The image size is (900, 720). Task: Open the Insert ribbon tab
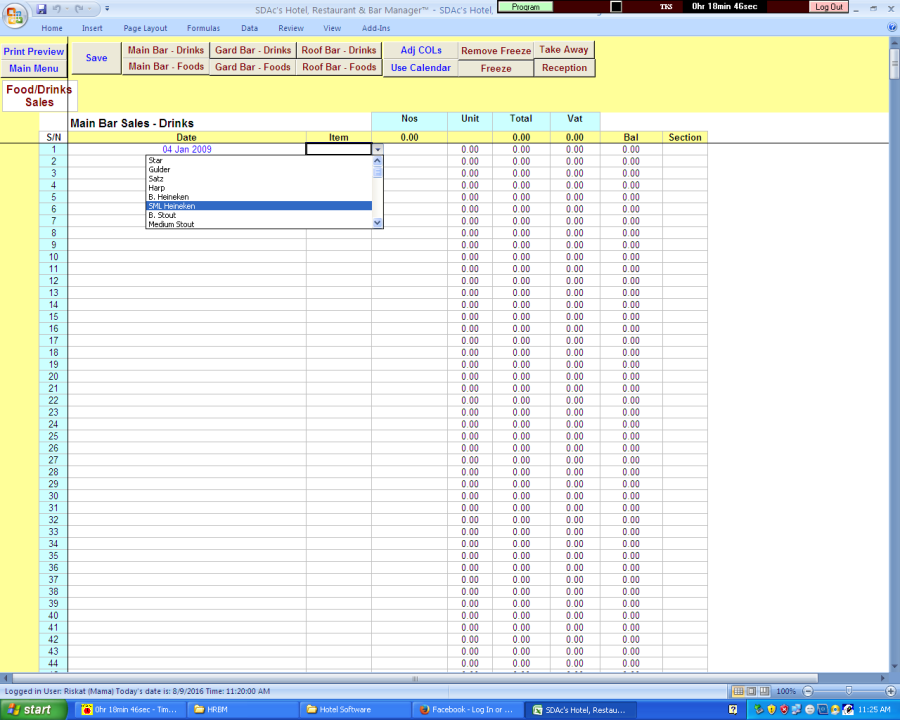tap(92, 28)
